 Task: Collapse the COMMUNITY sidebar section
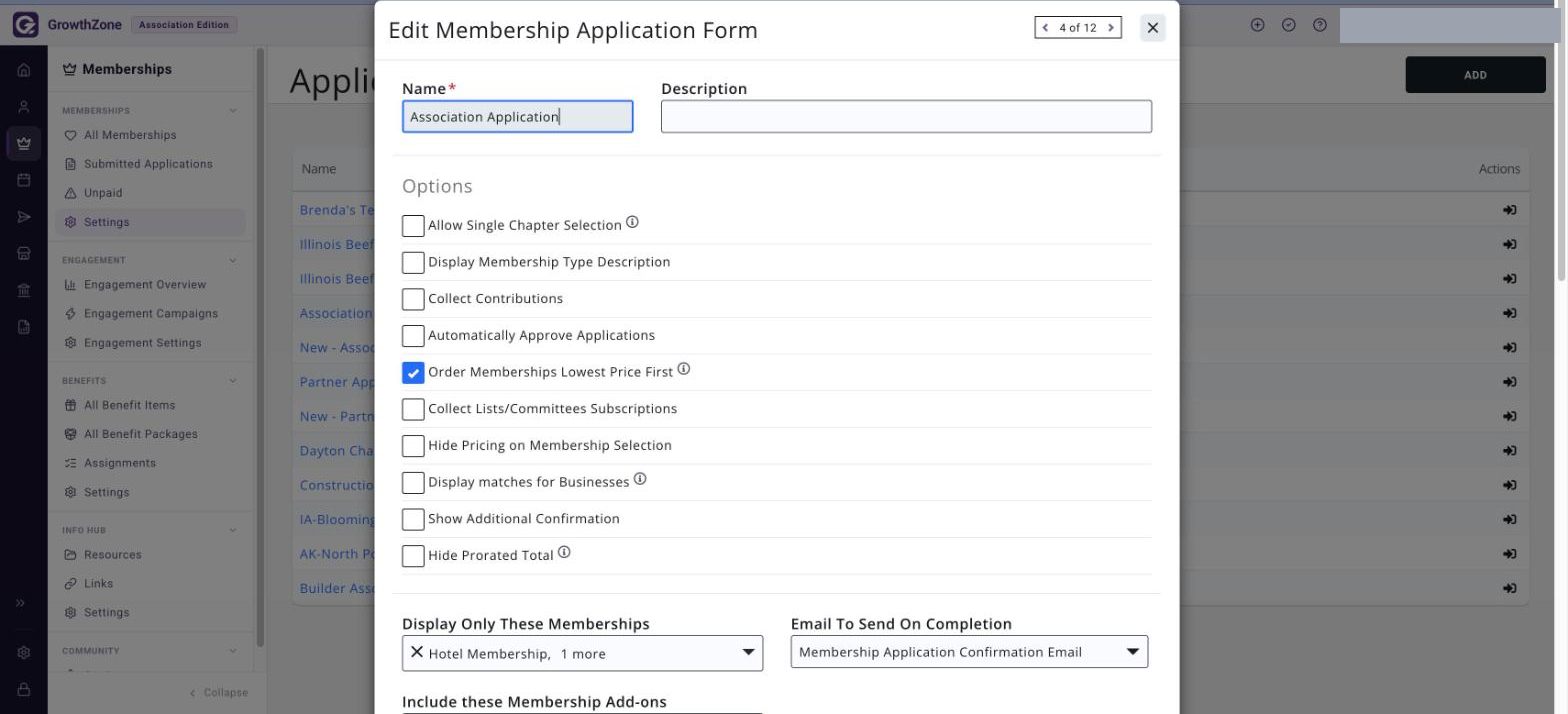click(233, 650)
